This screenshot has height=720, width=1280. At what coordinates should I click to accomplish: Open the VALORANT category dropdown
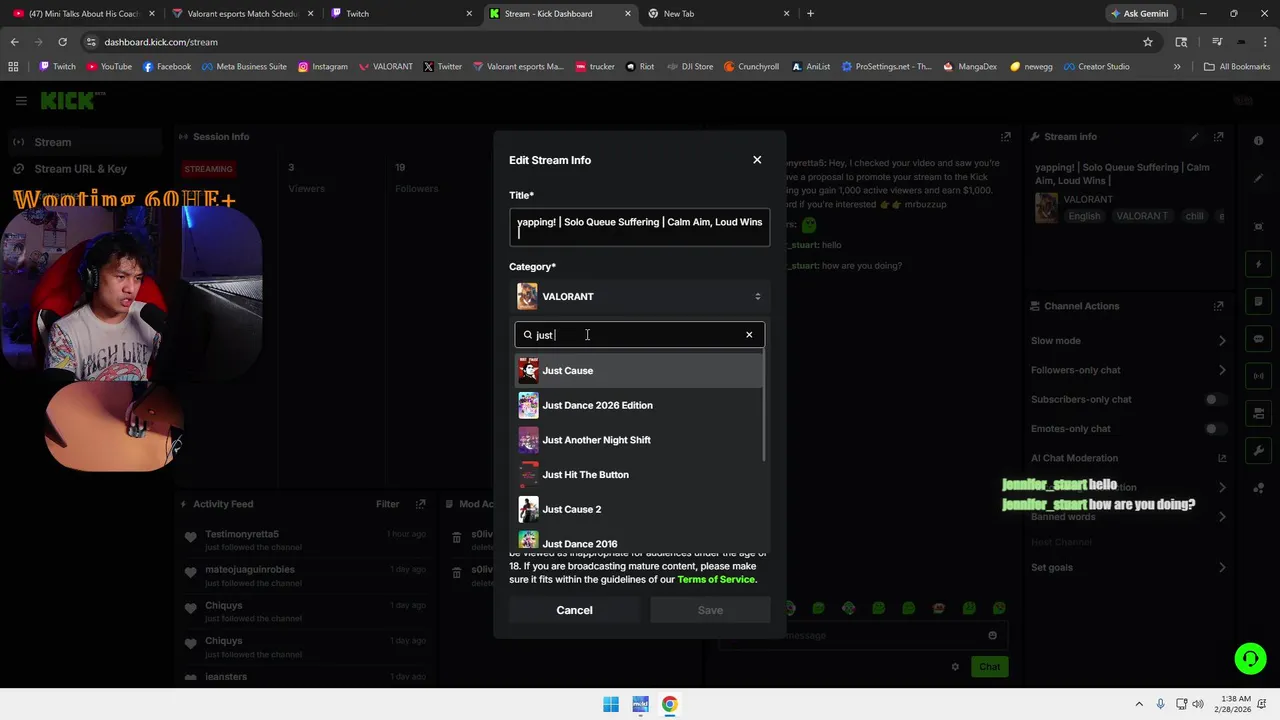640,296
